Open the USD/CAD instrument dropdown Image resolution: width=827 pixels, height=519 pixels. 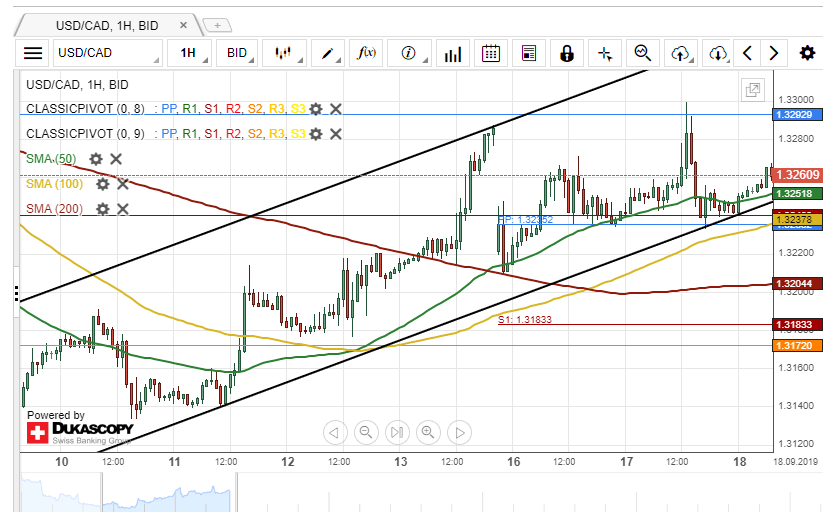(107, 53)
